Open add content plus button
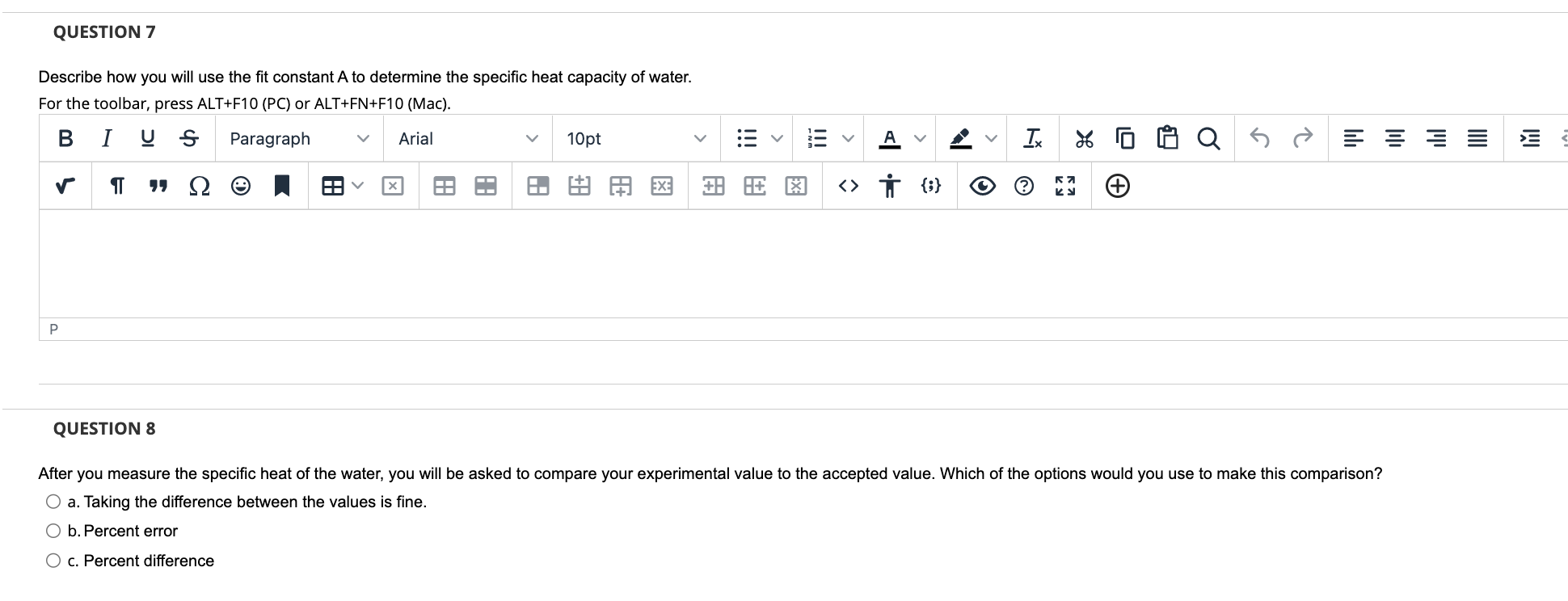Image resolution: width=1568 pixels, height=601 pixels. pos(1117,187)
